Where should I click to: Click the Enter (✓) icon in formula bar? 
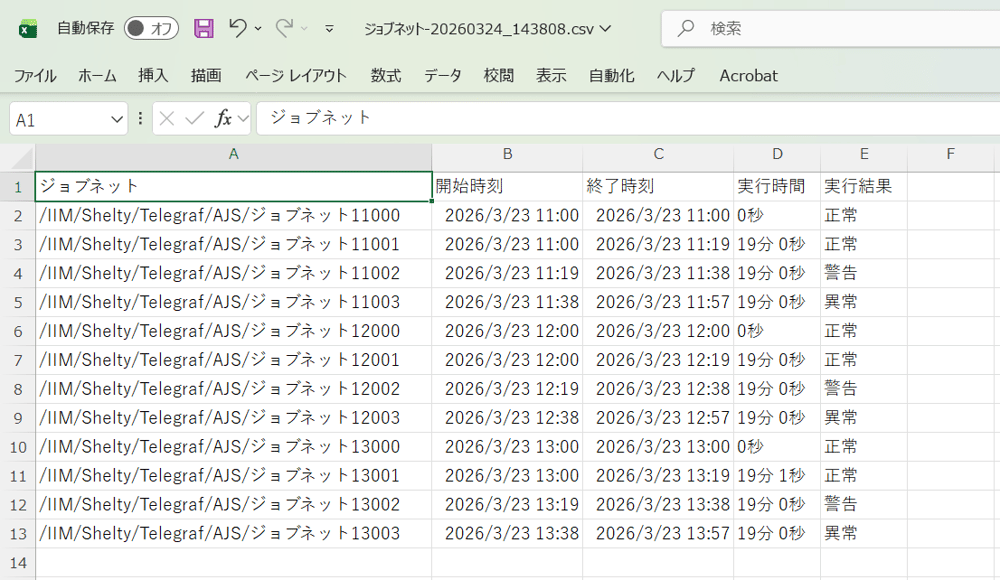click(193, 118)
